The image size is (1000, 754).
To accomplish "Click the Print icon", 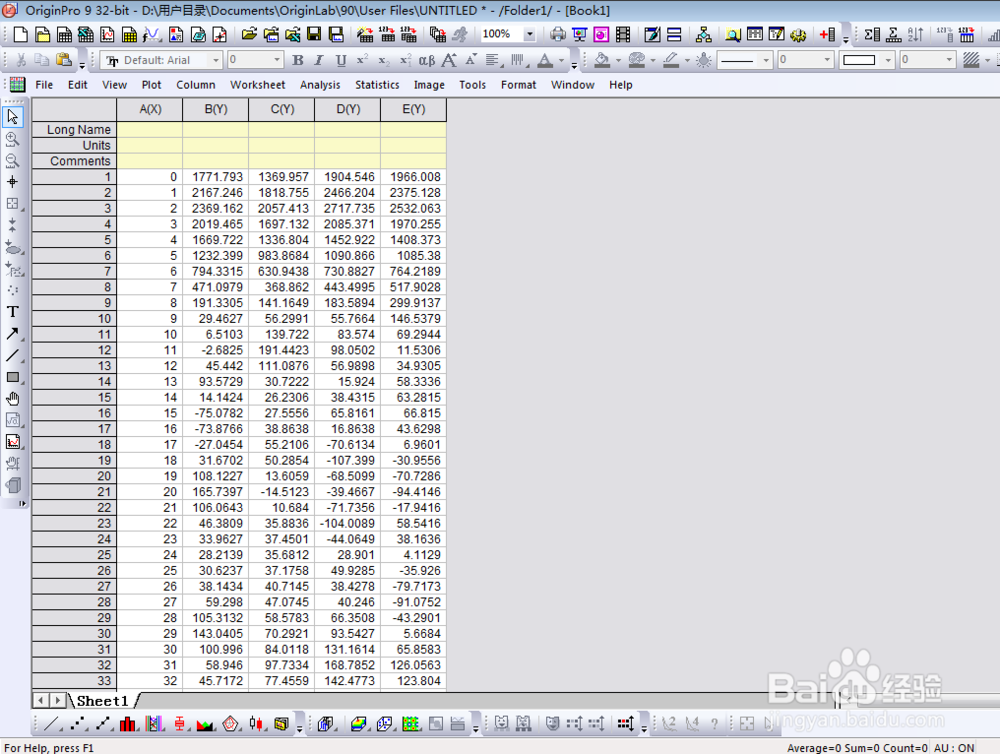I will (x=558, y=34).
